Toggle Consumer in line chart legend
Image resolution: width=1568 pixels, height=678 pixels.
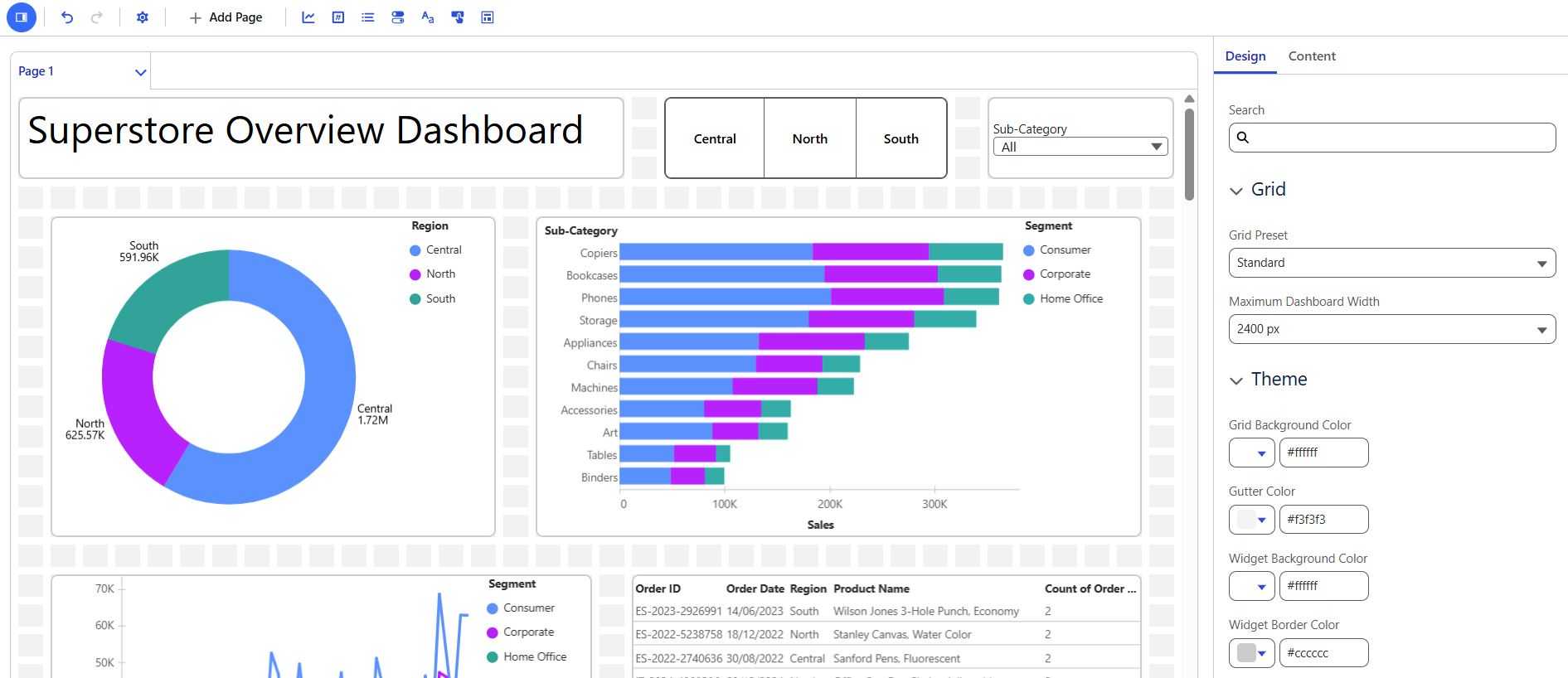(x=521, y=608)
